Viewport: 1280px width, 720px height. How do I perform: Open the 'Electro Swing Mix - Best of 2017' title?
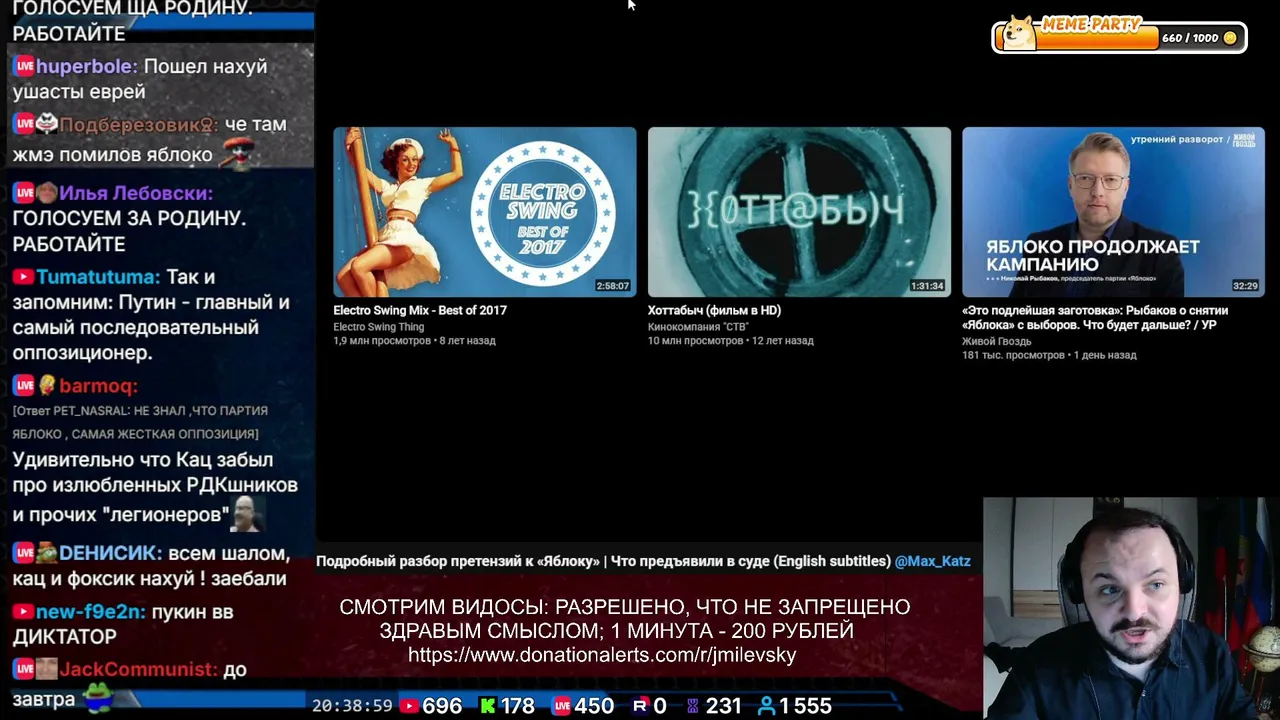coord(420,310)
